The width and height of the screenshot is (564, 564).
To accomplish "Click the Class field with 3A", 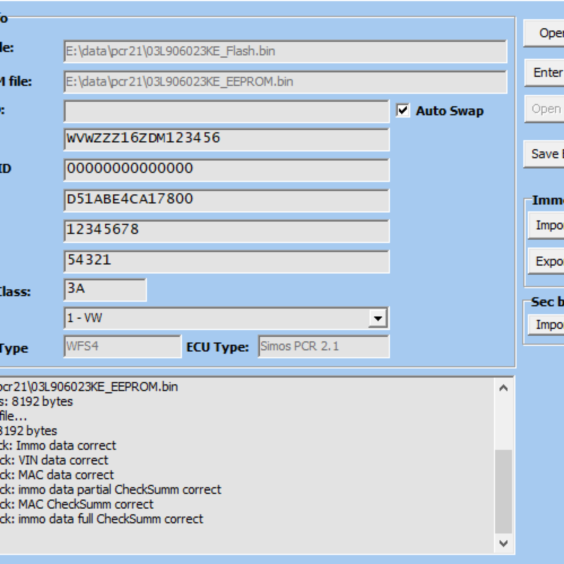I will (x=105, y=290).
